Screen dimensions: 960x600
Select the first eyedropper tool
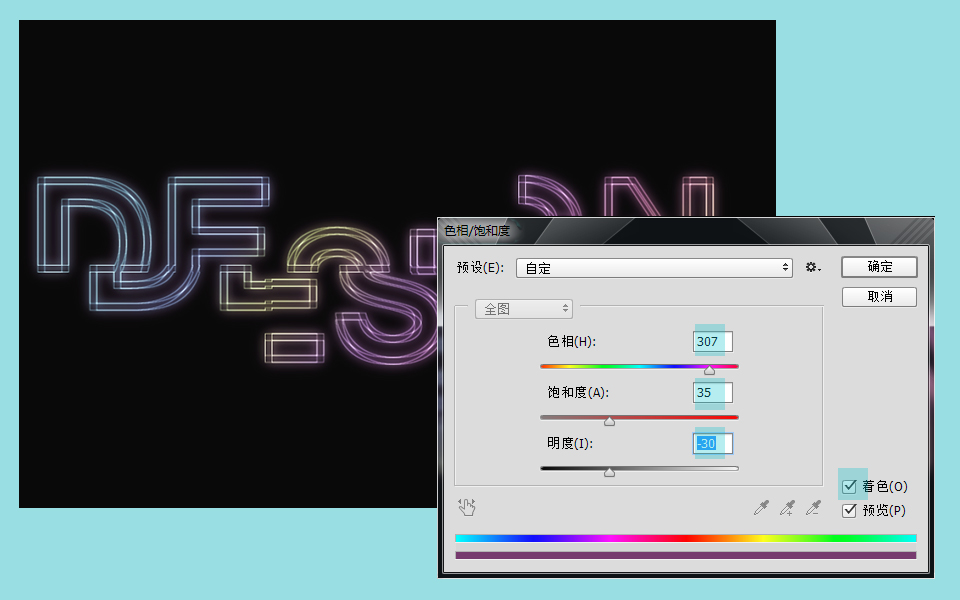761,507
